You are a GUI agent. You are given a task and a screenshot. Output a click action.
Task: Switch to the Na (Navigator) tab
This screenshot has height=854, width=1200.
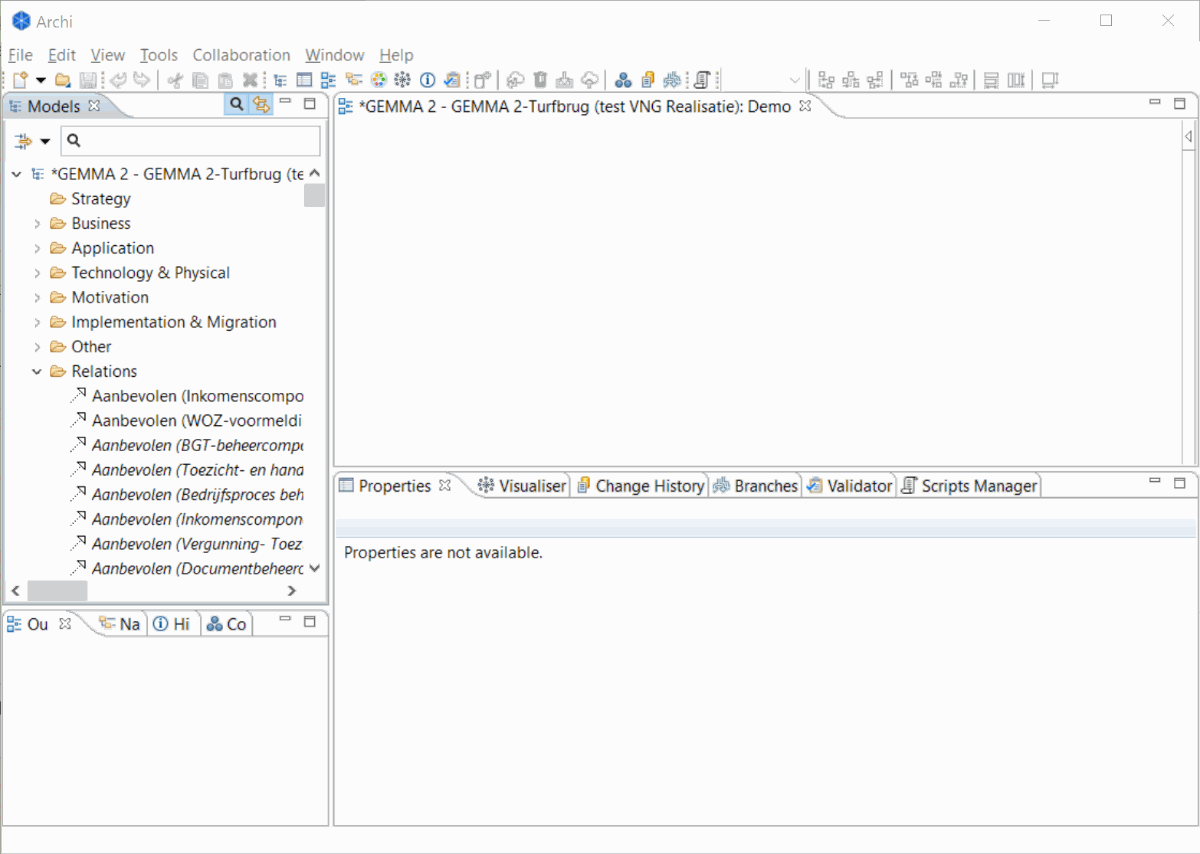(120, 624)
